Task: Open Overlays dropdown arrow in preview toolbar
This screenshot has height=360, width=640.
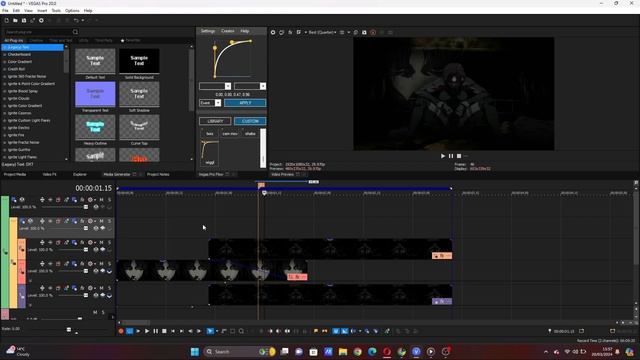Action: (x=349, y=32)
